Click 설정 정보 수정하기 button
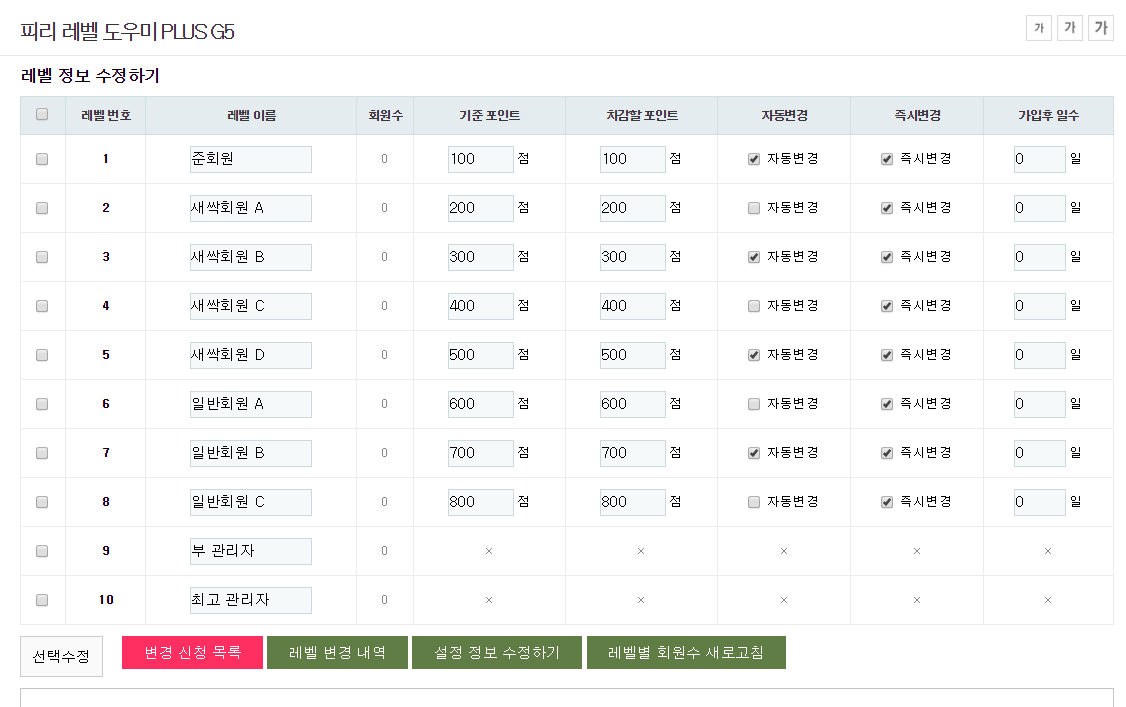Screen dimensions: 1126x707 click(x=497, y=653)
